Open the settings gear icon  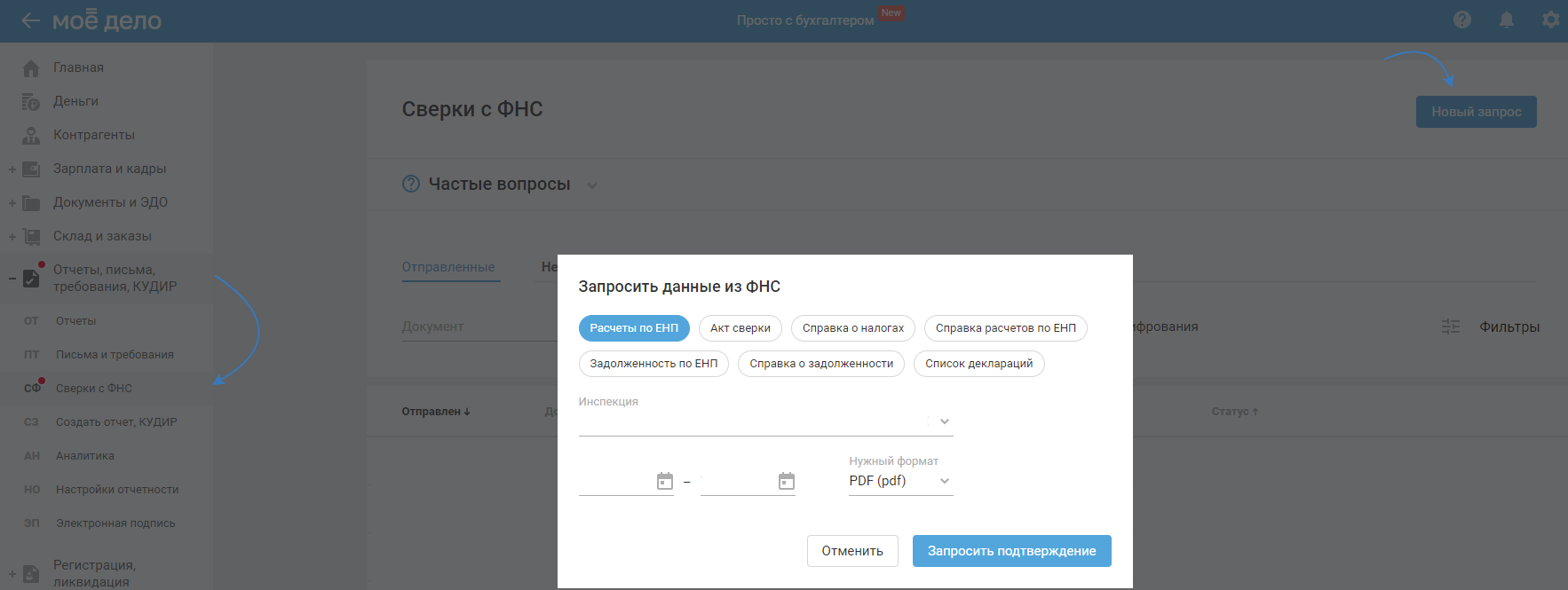coord(1550,20)
